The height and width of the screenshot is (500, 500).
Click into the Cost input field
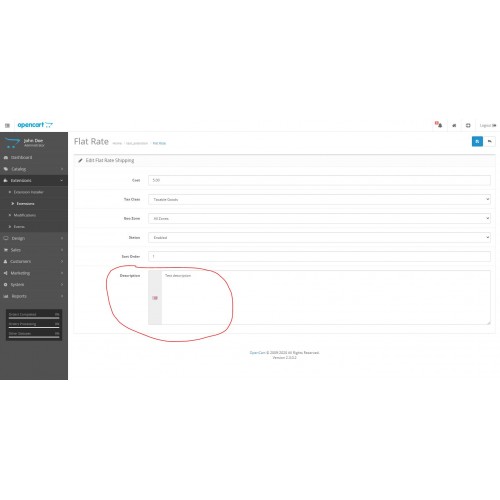[319, 180]
